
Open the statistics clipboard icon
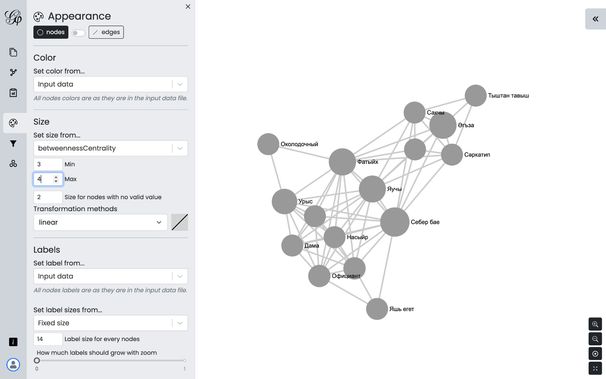(x=13, y=93)
